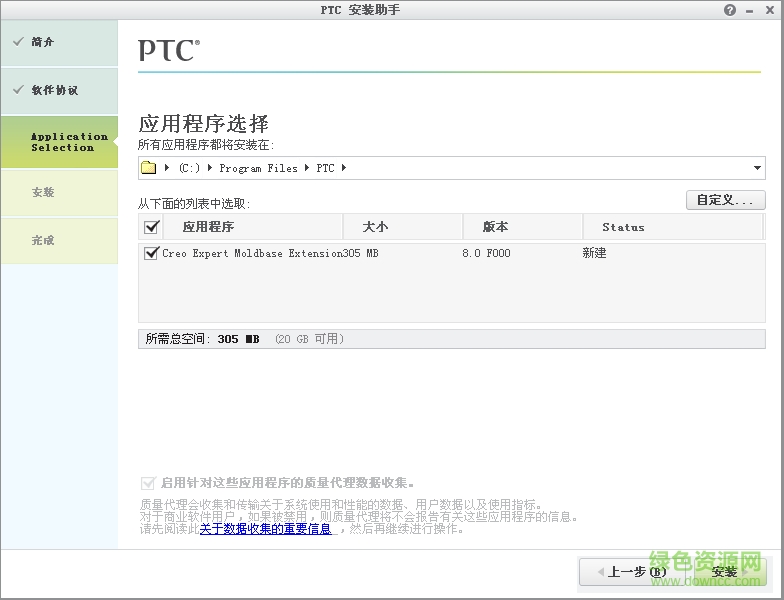This screenshot has height=600, width=784.
Task: Click the 自定义... button
Action: [x=725, y=200]
